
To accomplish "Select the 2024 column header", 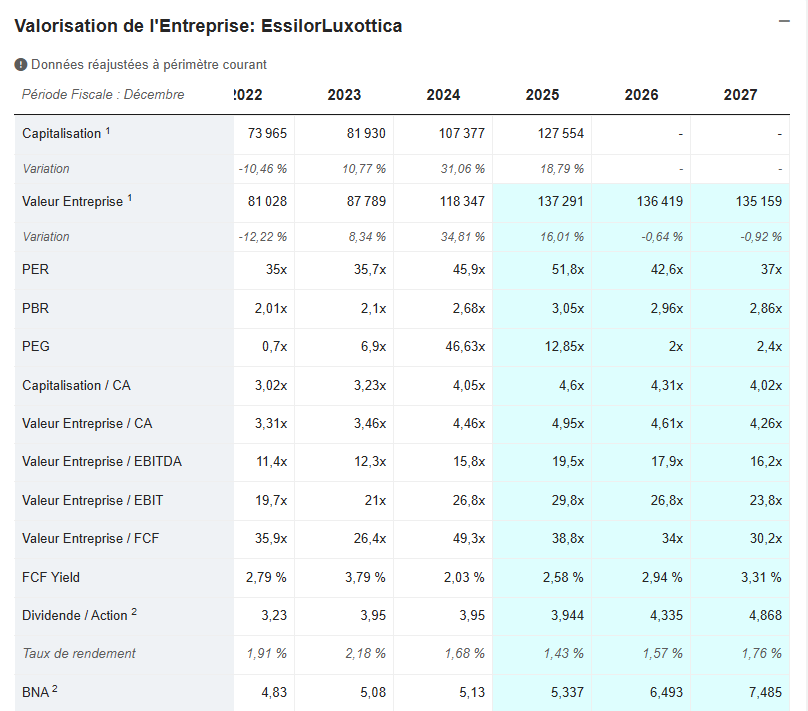I will click(x=443, y=95).
